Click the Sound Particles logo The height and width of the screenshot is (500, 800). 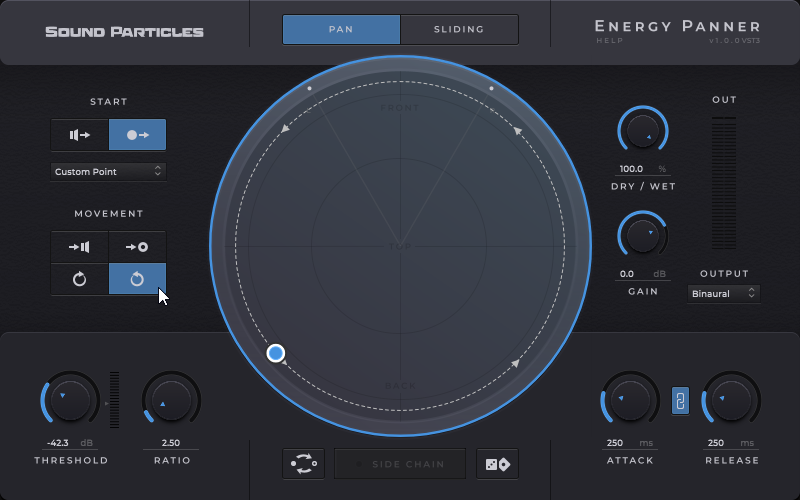pyautogui.click(x=124, y=31)
